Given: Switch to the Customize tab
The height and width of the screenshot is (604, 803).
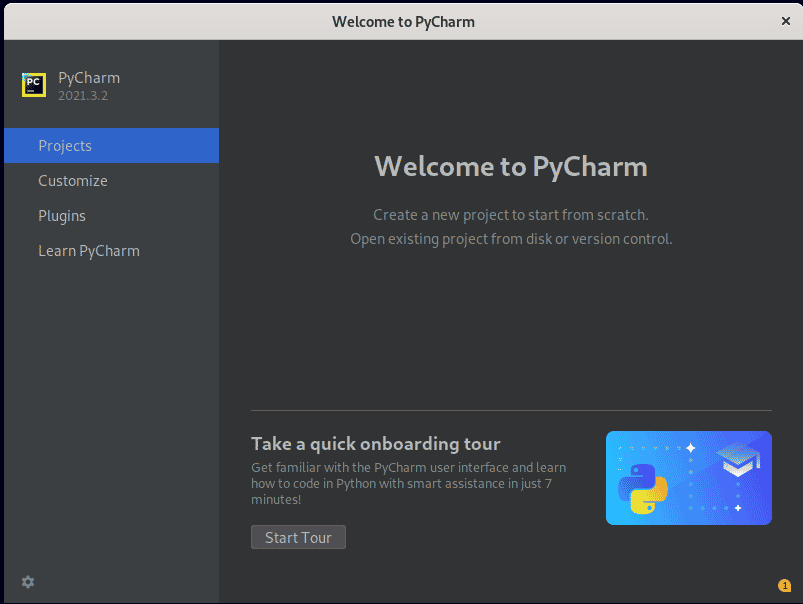Looking at the screenshot, I should click(112, 181).
